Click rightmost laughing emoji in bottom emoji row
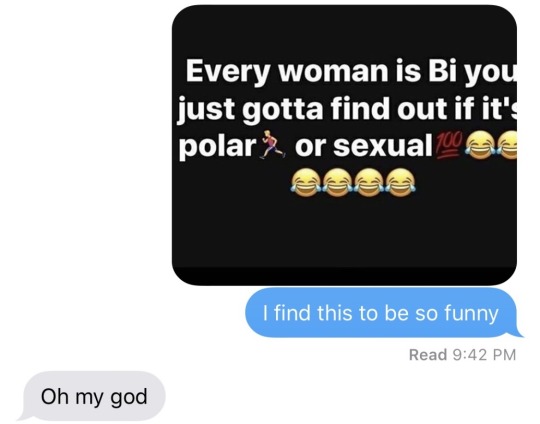The width and height of the screenshot is (540, 424). [401, 182]
